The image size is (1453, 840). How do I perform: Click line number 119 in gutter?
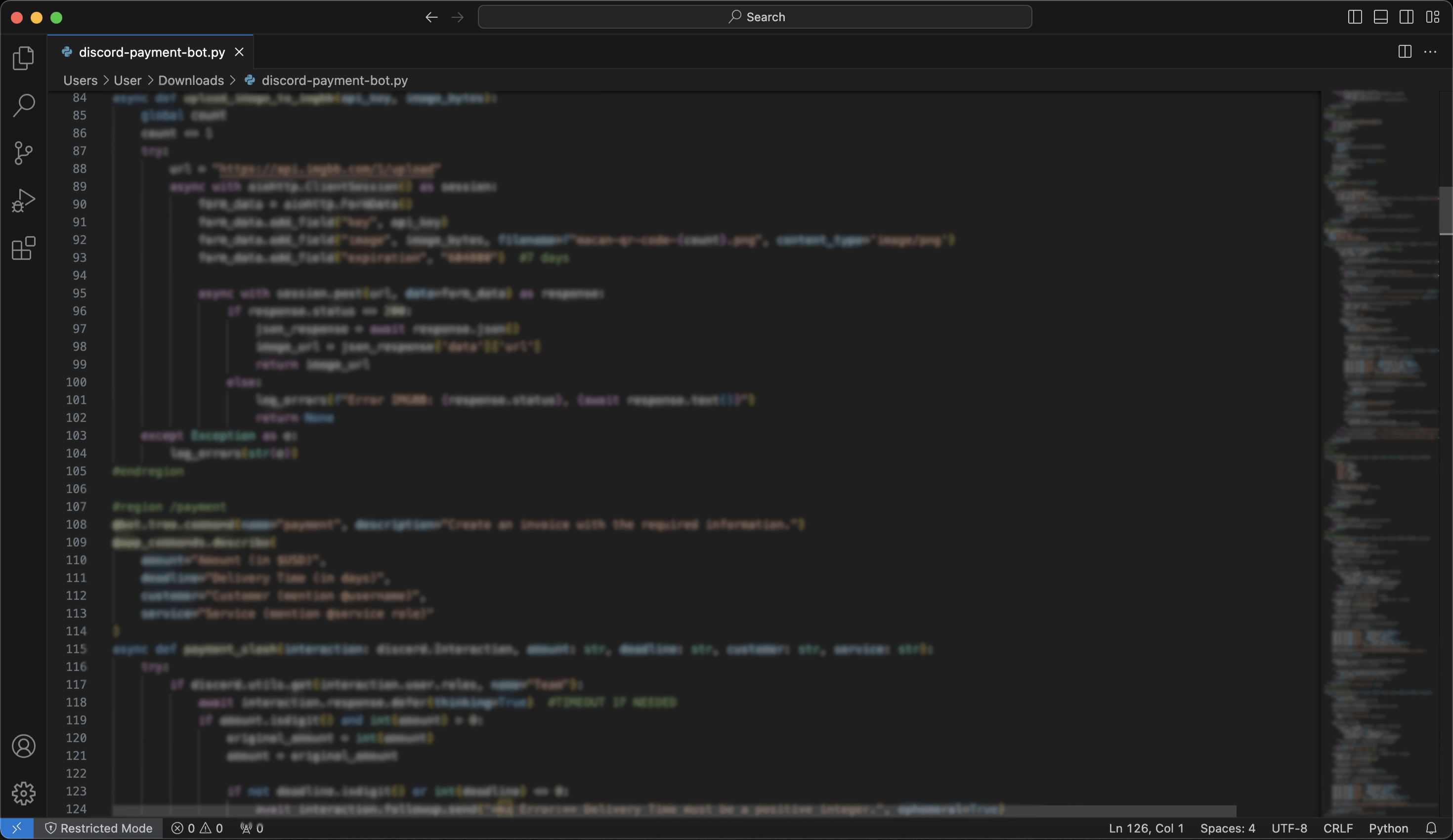(76, 719)
